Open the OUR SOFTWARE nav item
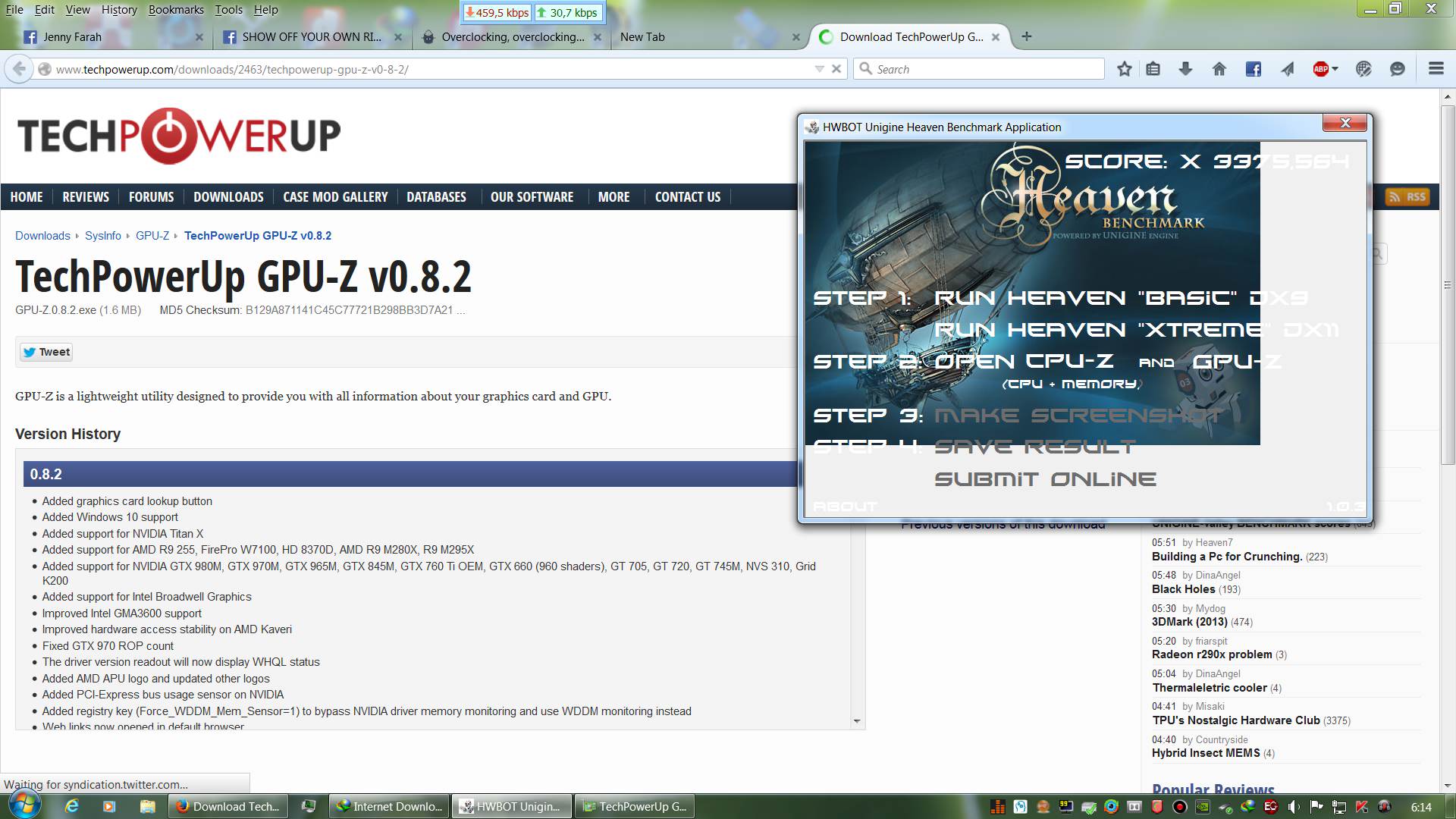 532,197
